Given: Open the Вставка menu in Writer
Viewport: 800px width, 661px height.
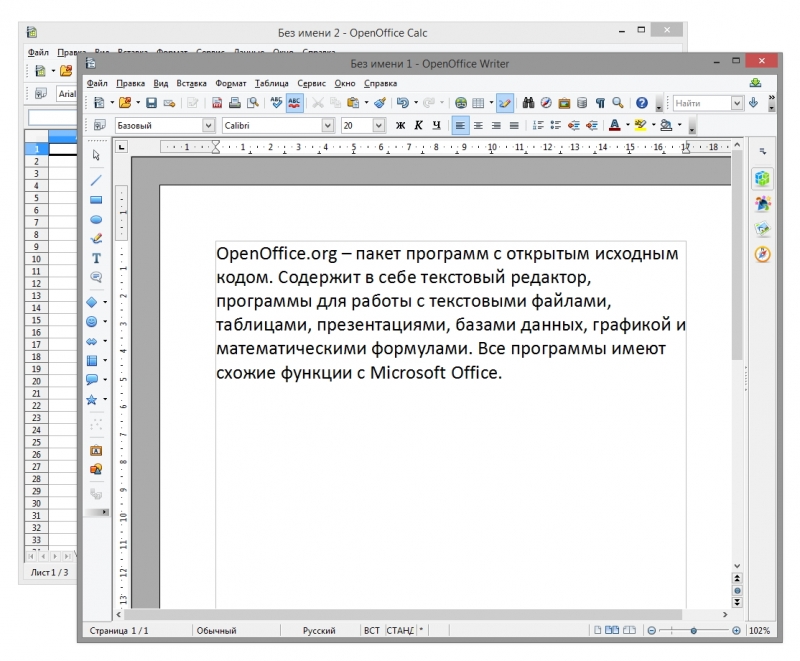Looking at the screenshot, I should [191, 83].
